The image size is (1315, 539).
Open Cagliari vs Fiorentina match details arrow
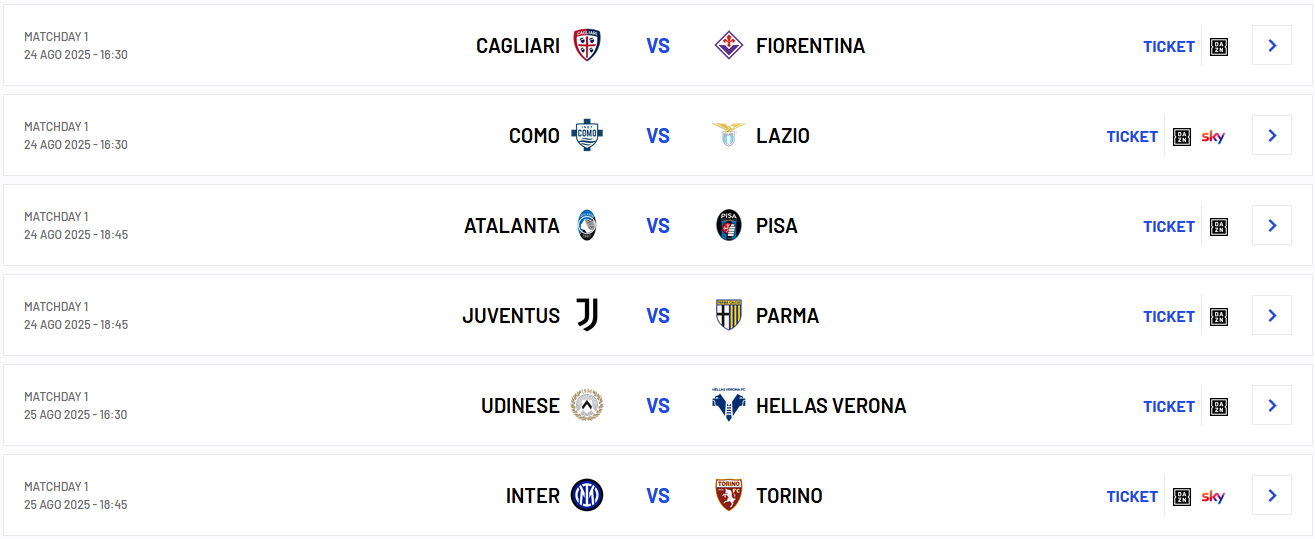[1272, 45]
